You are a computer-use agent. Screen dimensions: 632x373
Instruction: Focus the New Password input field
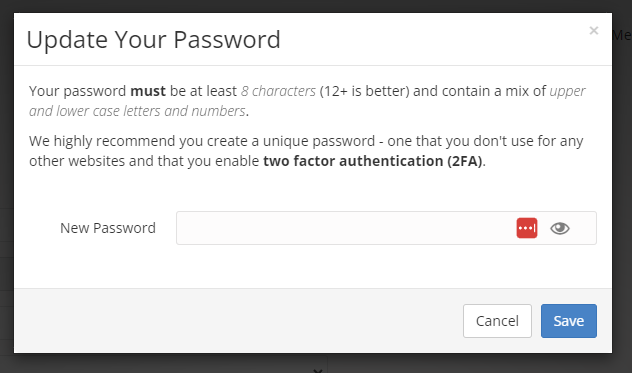coord(386,228)
